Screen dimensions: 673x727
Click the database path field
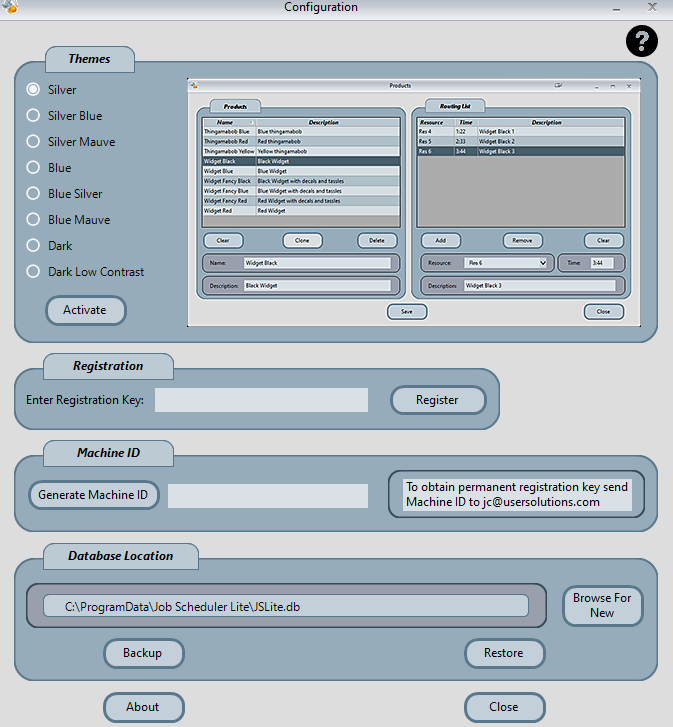(286, 606)
